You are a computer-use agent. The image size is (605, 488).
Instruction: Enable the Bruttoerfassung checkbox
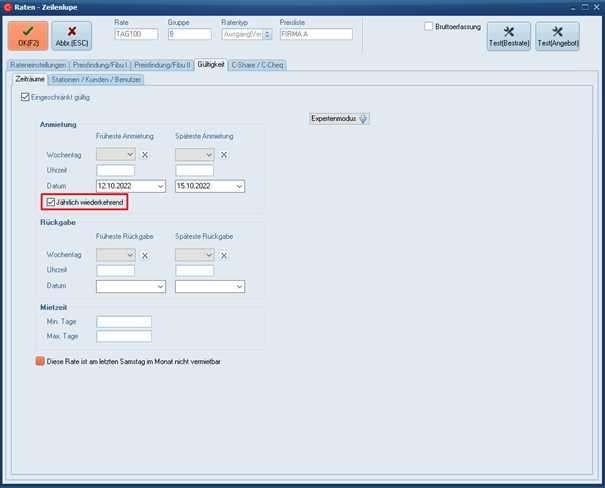point(429,27)
